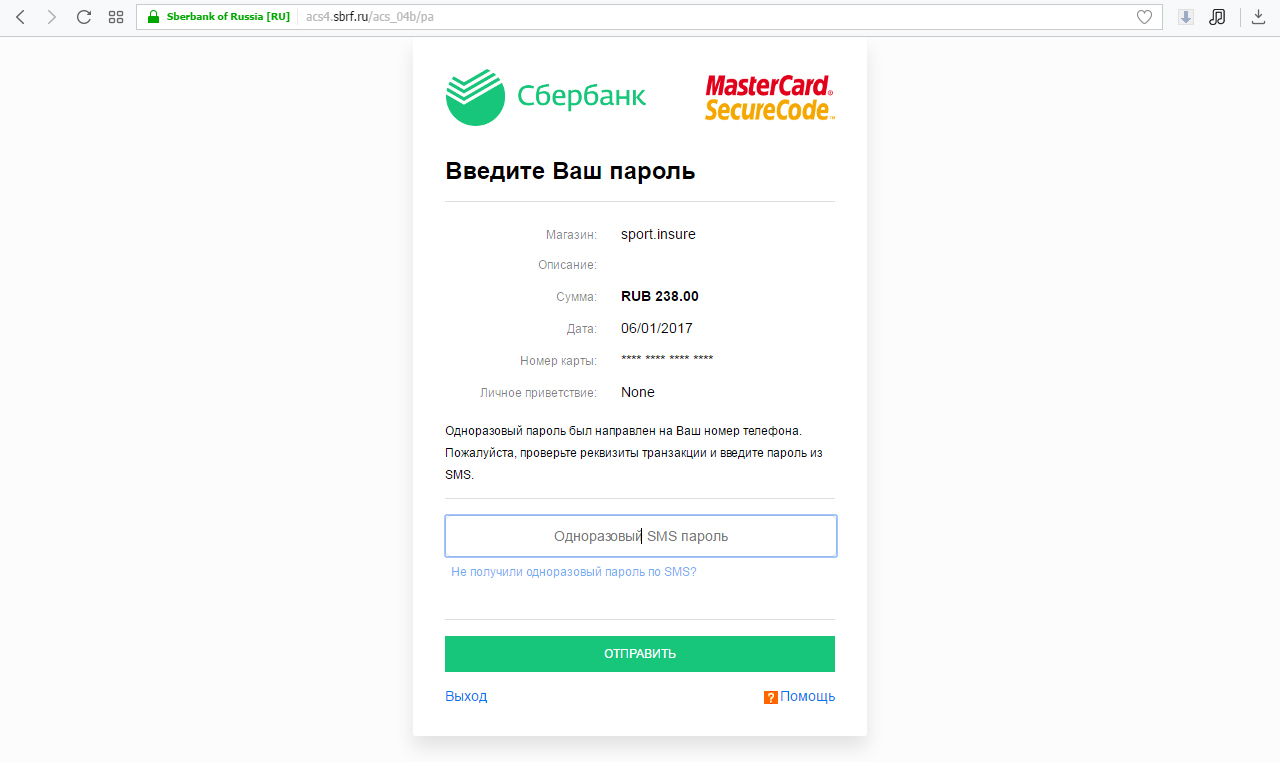Click the browser forward arrow
The width and height of the screenshot is (1280, 762).
tap(52, 17)
